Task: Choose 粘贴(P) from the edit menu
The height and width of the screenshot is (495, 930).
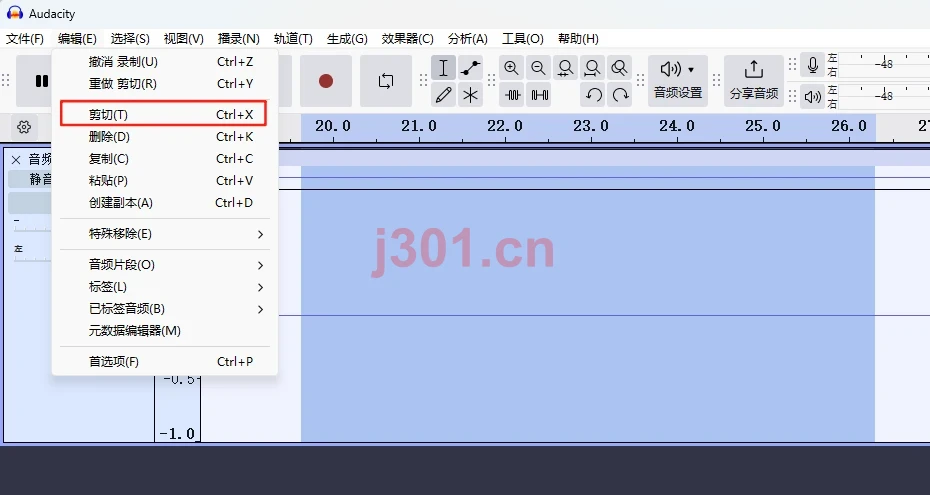Action: click(x=165, y=180)
